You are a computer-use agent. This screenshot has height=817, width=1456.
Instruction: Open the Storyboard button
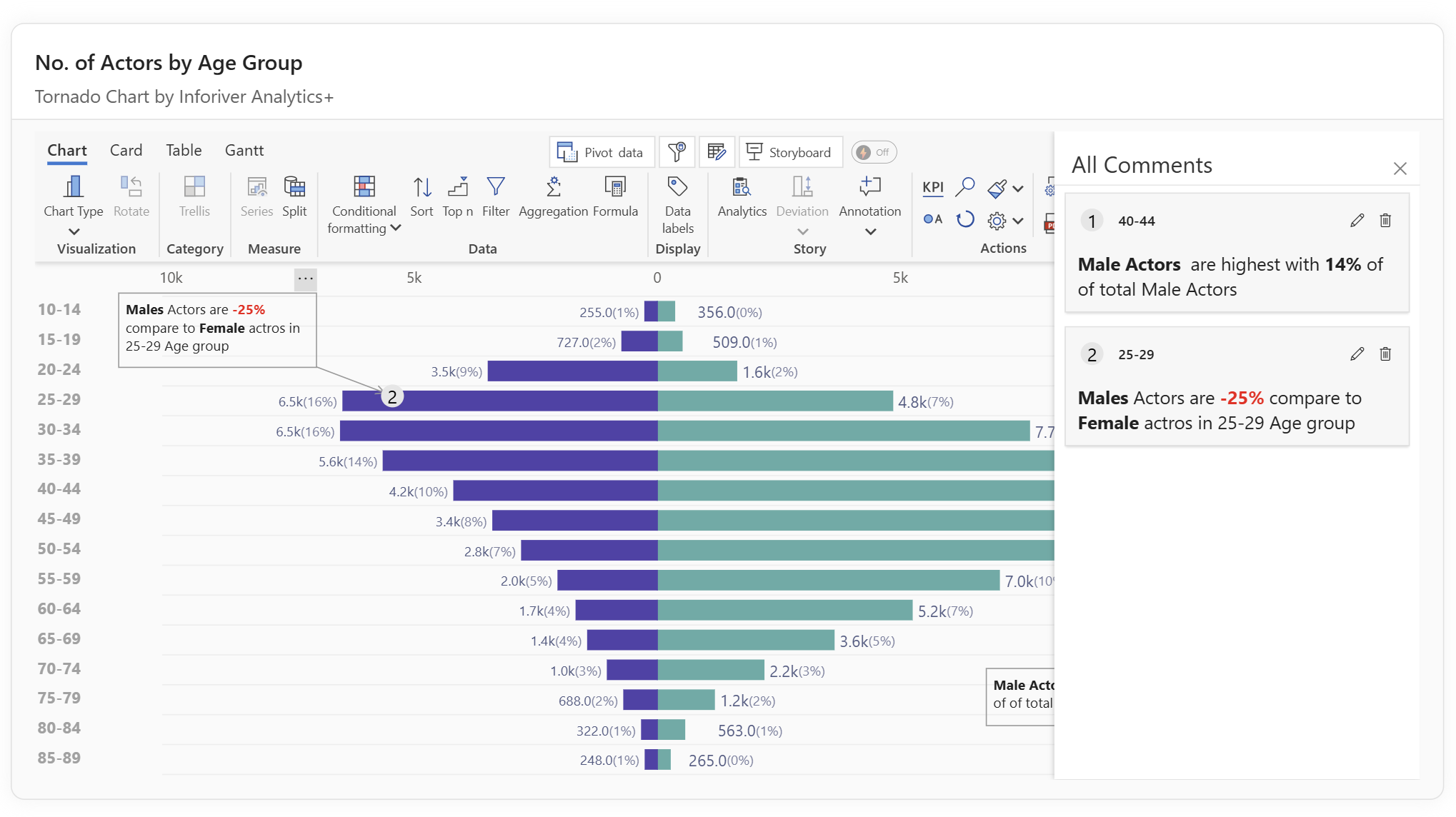click(789, 152)
